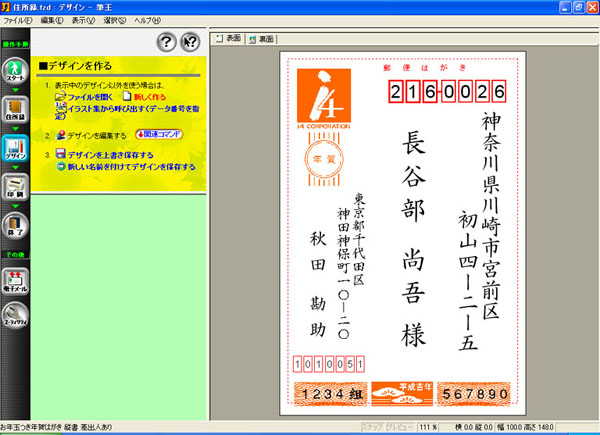Click the 印刷 print sidebar icon
The height and width of the screenshot is (435, 600).
tap(16, 185)
